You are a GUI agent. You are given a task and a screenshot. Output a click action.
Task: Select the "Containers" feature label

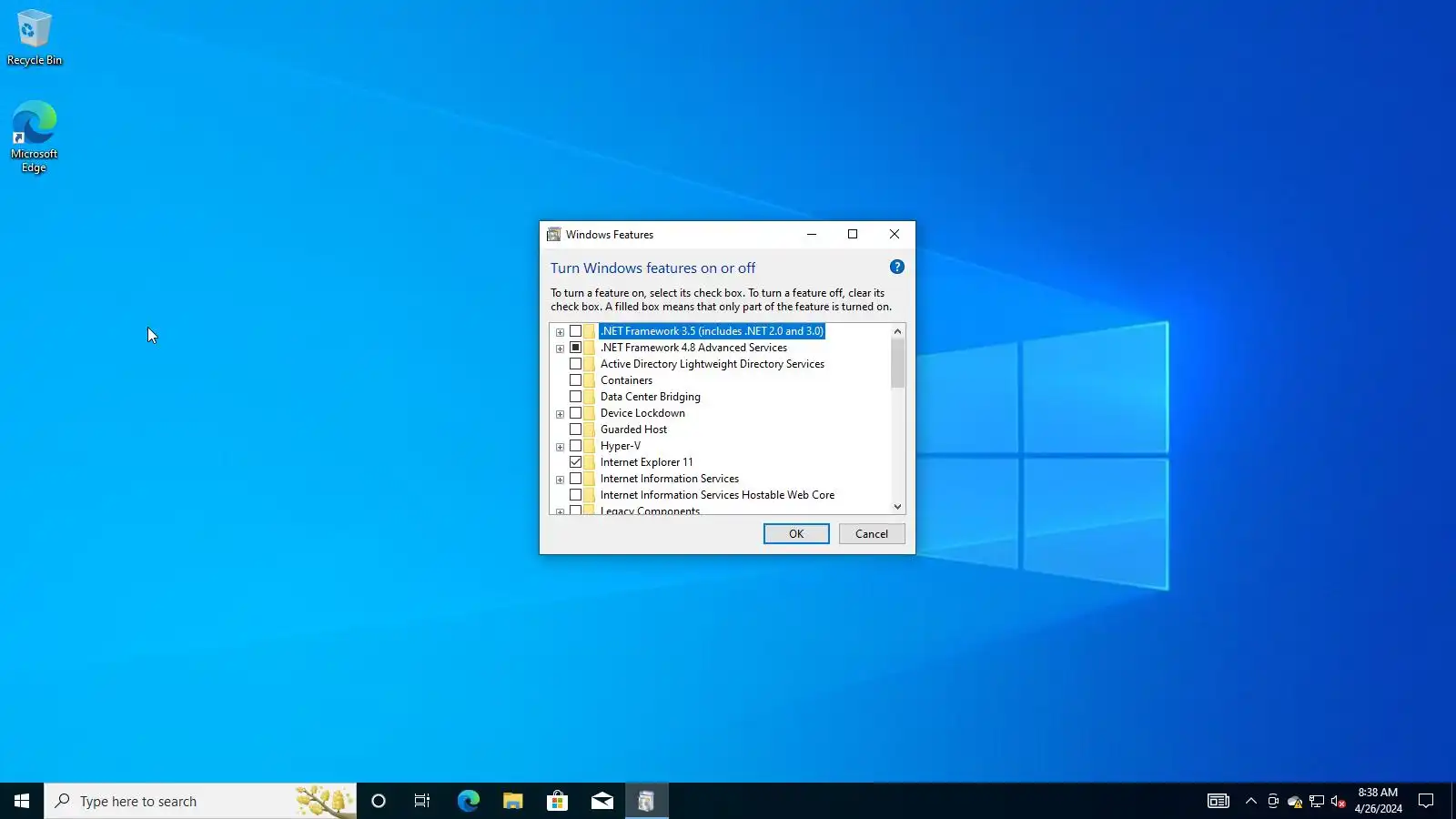pyautogui.click(x=626, y=380)
